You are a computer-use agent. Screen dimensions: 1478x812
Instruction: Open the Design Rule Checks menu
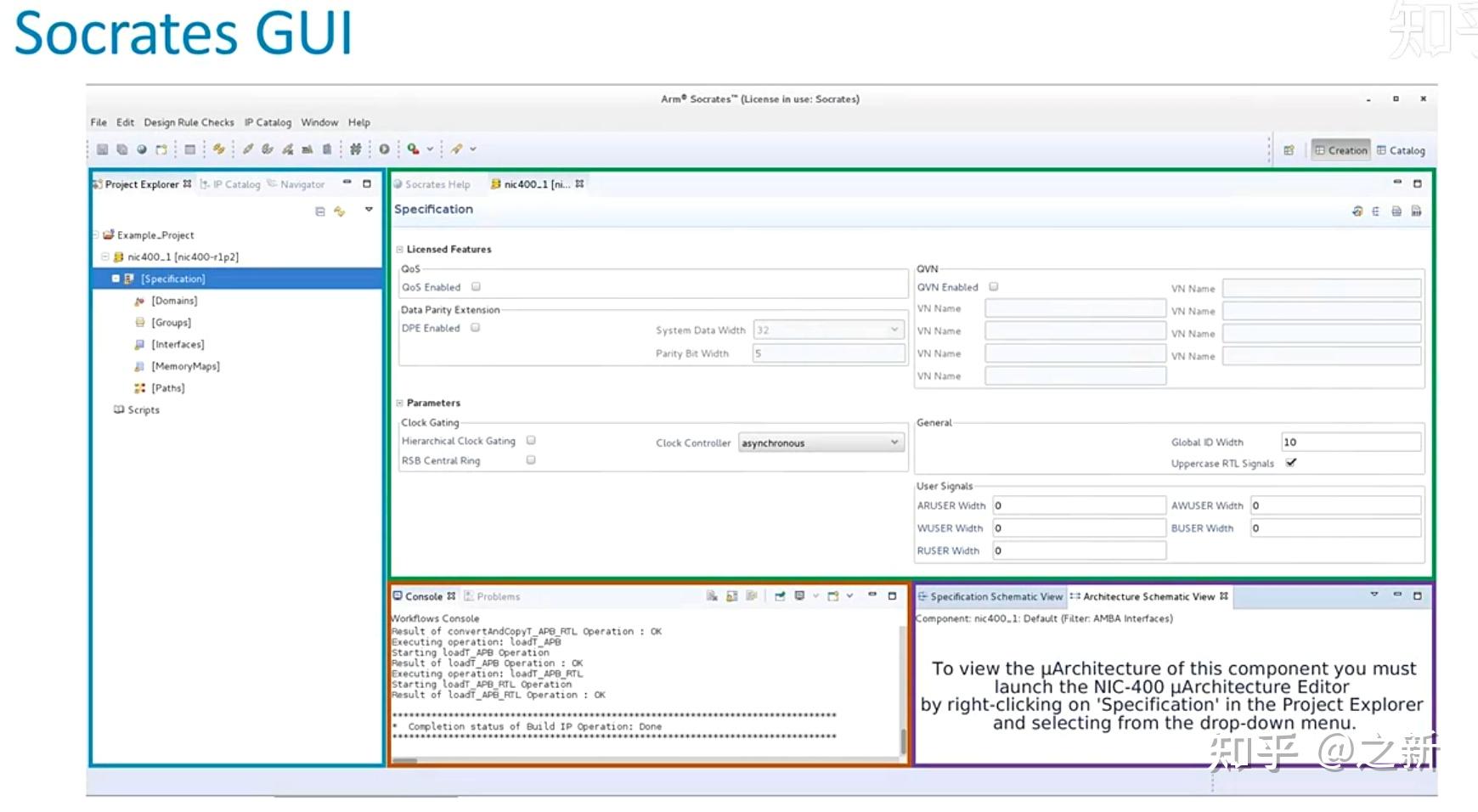click(x=189, y=122)
